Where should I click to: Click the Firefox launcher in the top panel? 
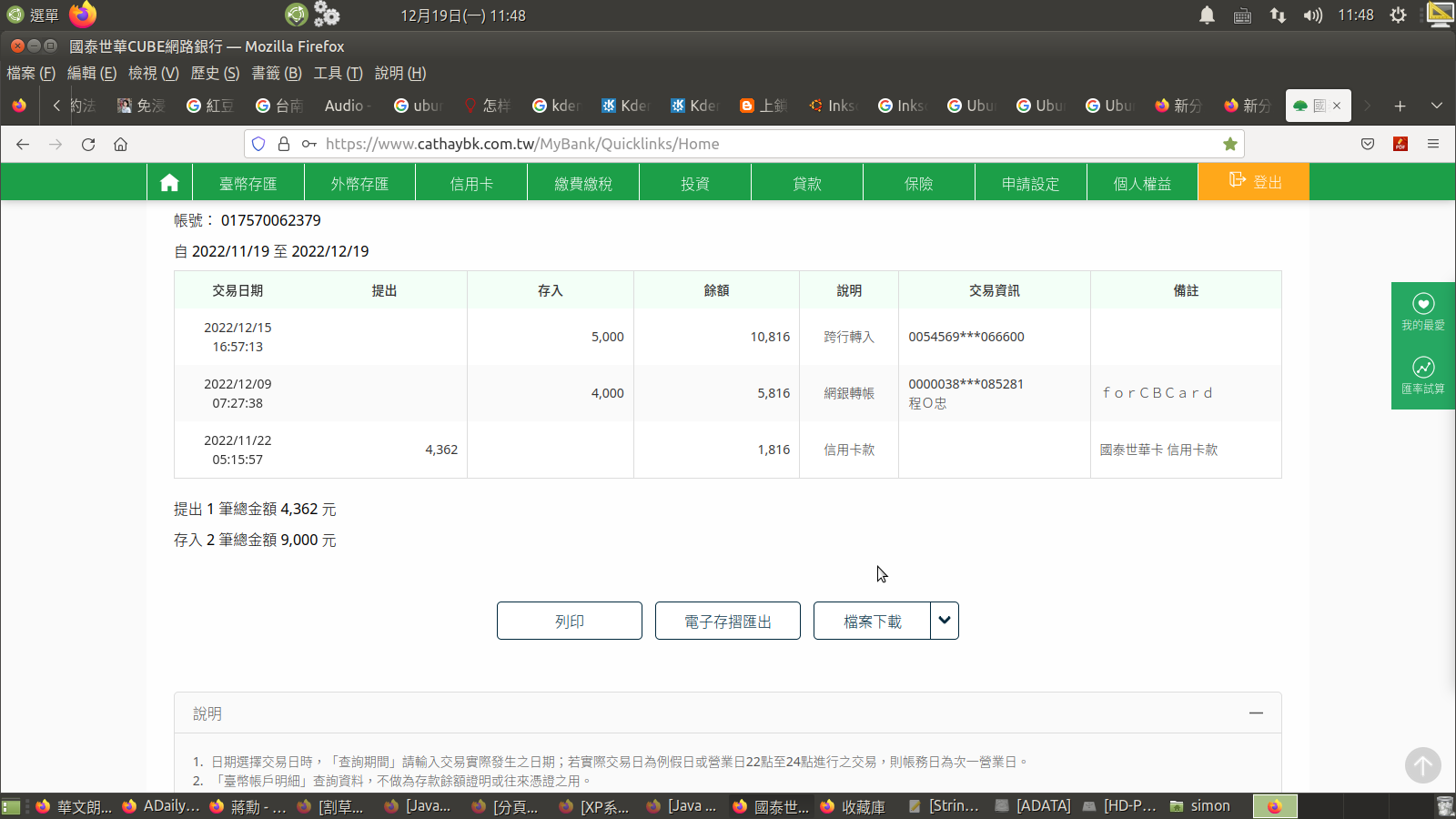point(83,15)
